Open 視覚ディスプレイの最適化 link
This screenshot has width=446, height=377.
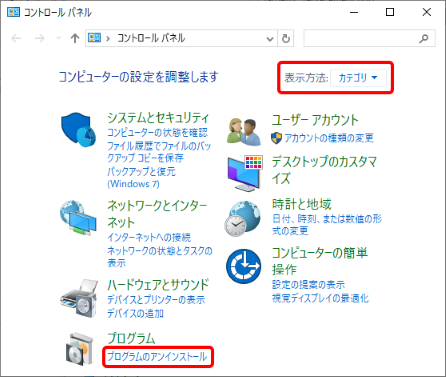320,298
